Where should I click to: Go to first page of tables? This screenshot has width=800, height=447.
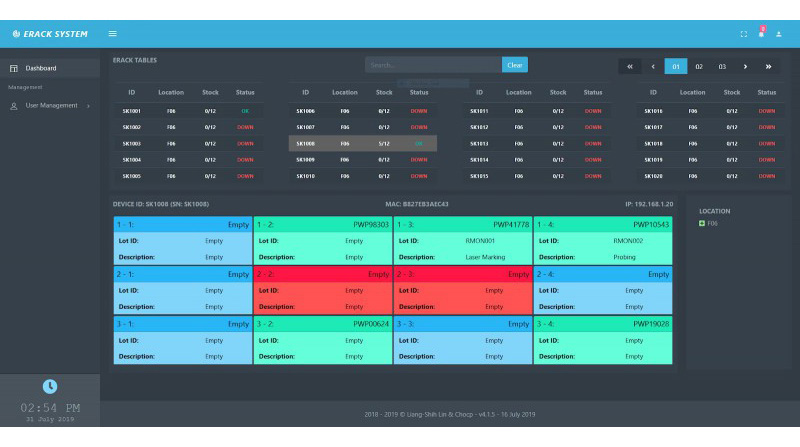(x=630, y=66)
